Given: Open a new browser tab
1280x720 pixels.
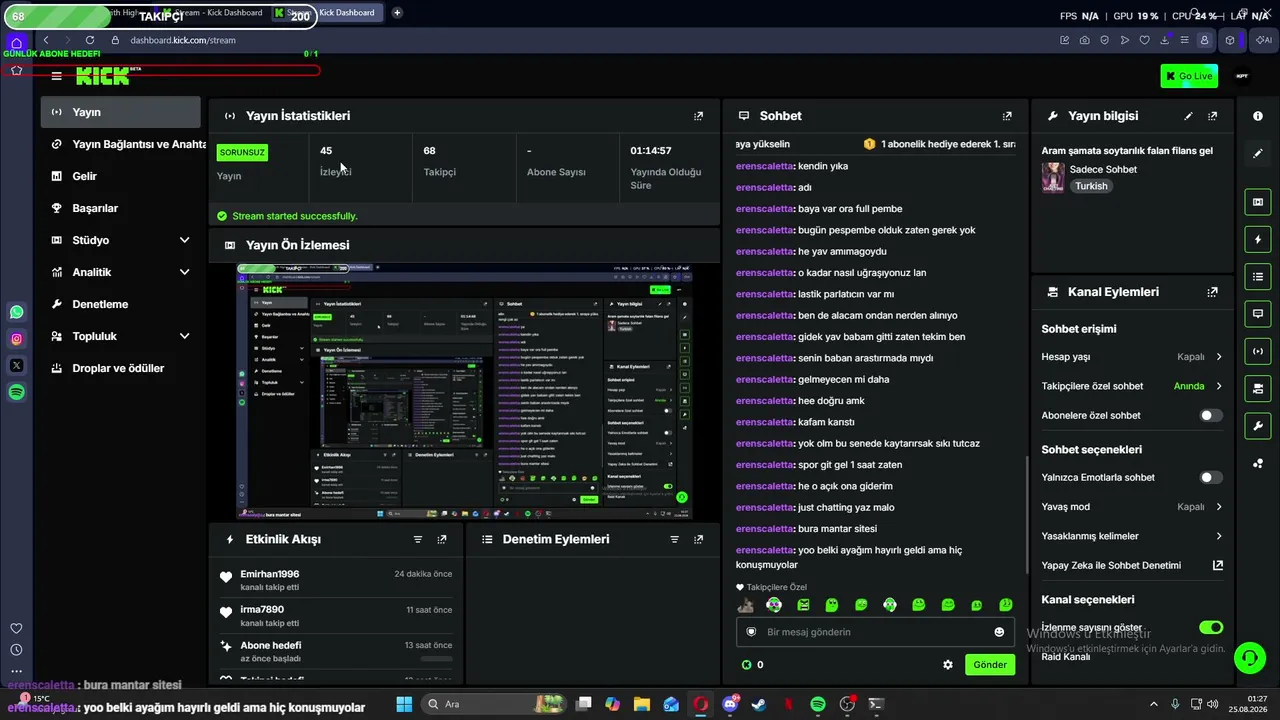Looking at the screenshot, I should point(397,13).
